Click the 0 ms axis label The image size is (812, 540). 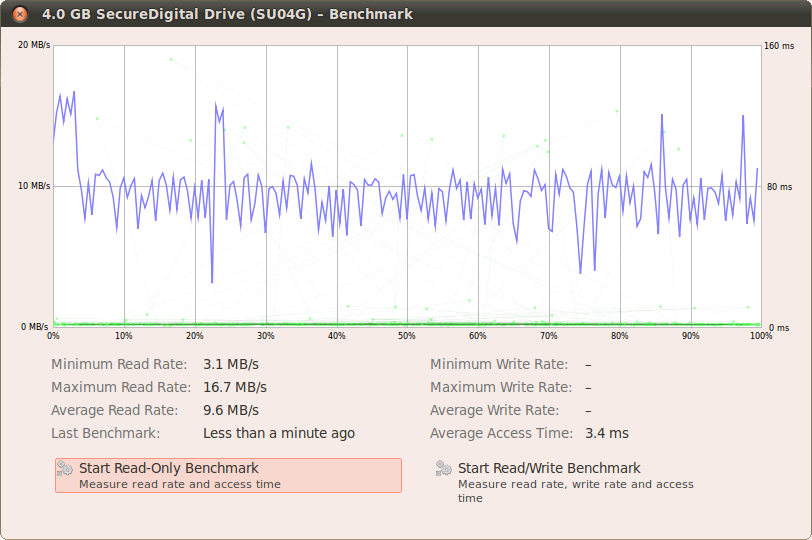779,328
